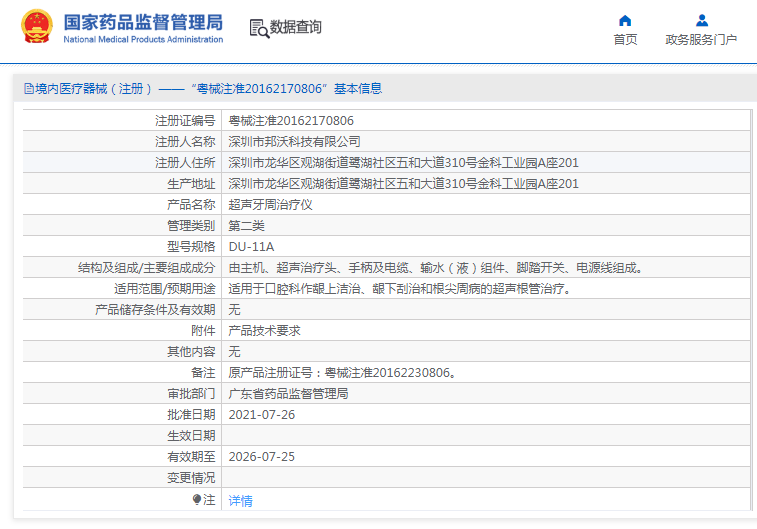The width and height of the screenshot is (757, 529).
Task: Click the 生效日期 label
Action: (191, 436)
